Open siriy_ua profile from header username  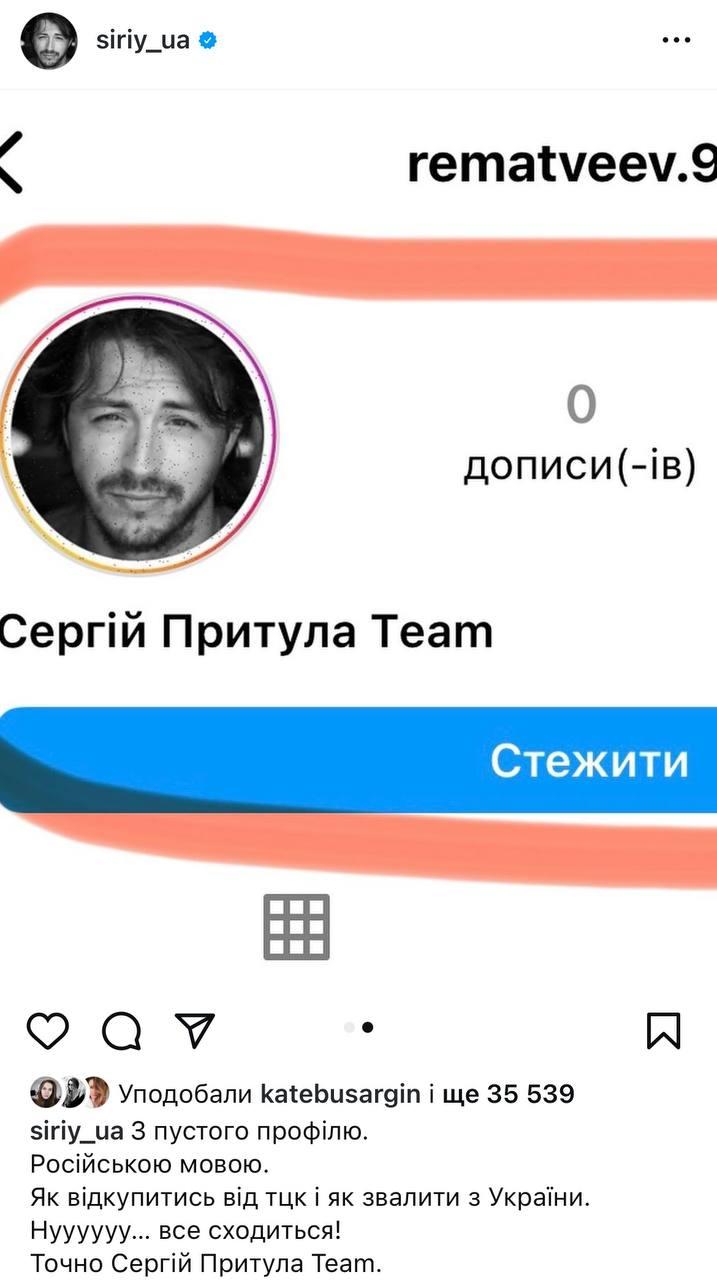142,41
